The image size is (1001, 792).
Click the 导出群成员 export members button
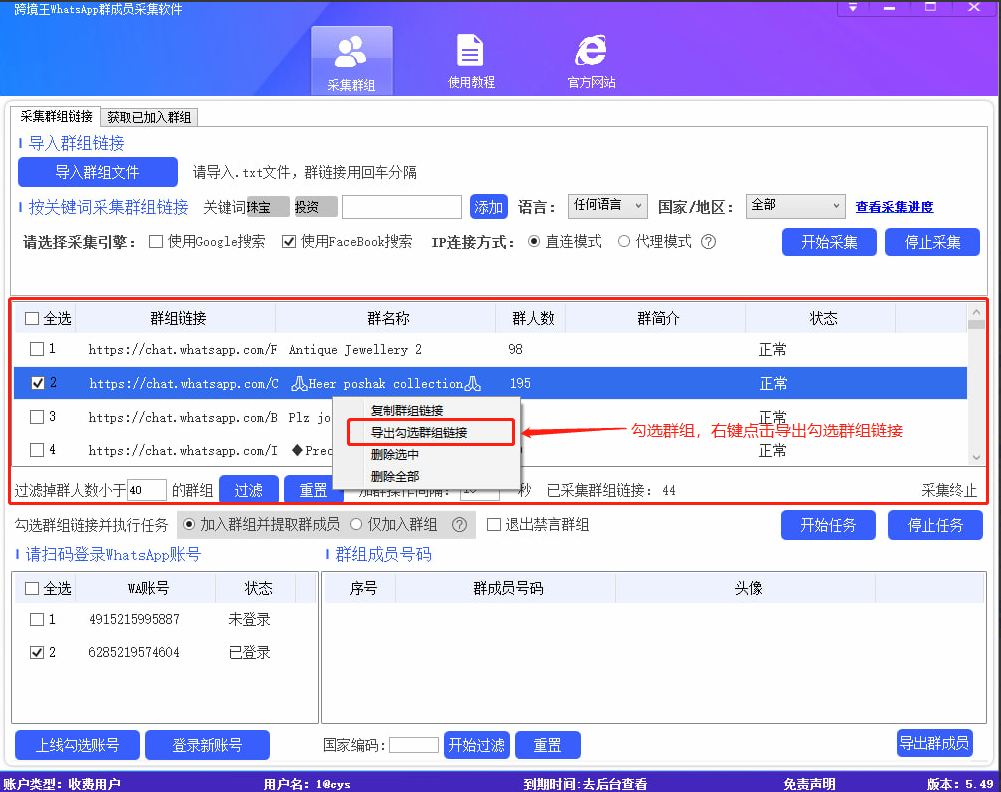(x=934, y=745)
